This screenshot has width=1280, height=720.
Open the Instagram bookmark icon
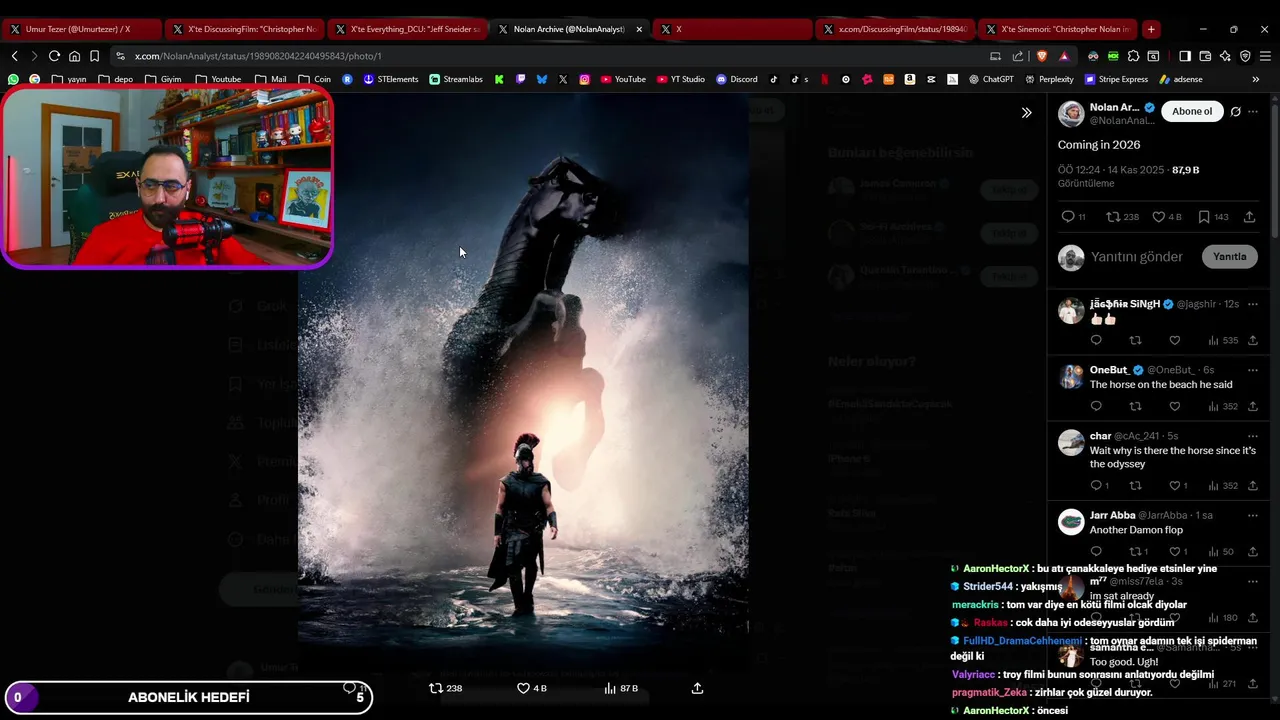(x=585, y=79)
